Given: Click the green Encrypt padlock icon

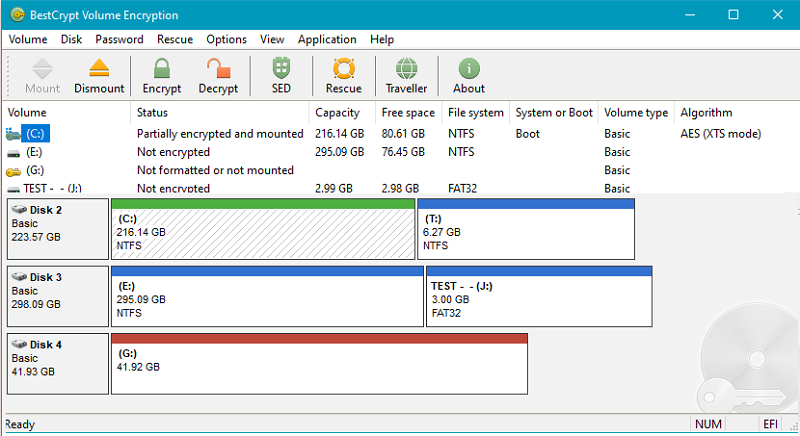Looking at the screenshot, I should click(x=162, y=70).
